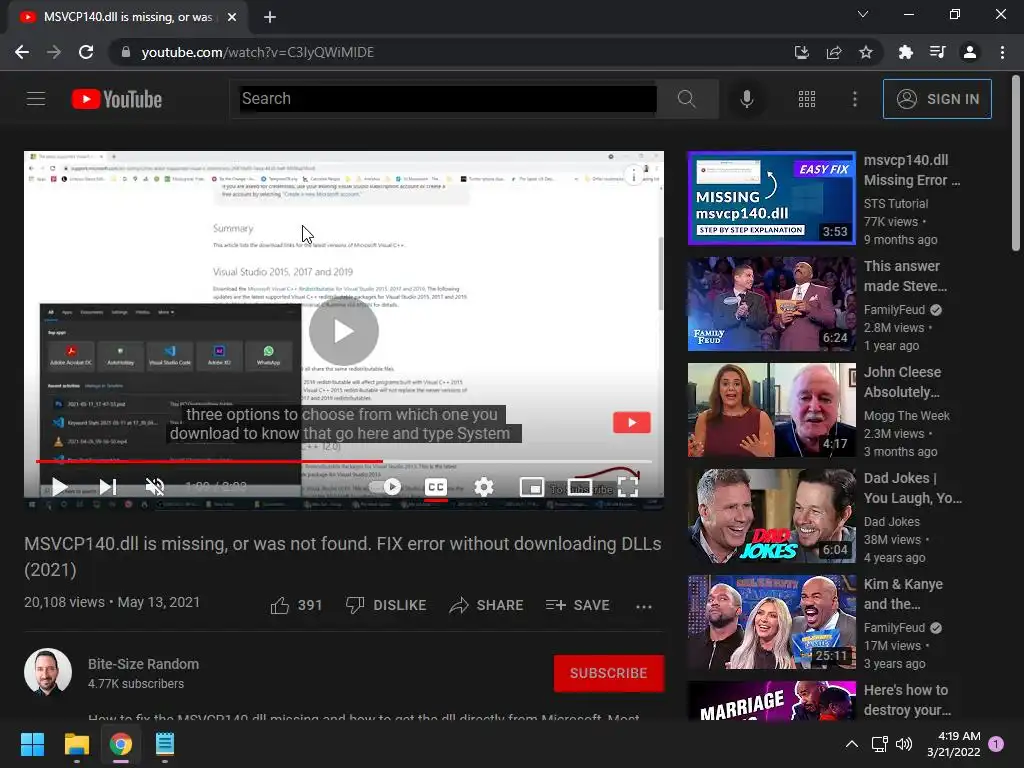Activate the miniplayer
Viewport: 1024px width, 768px height.
[x=532, y=487]
